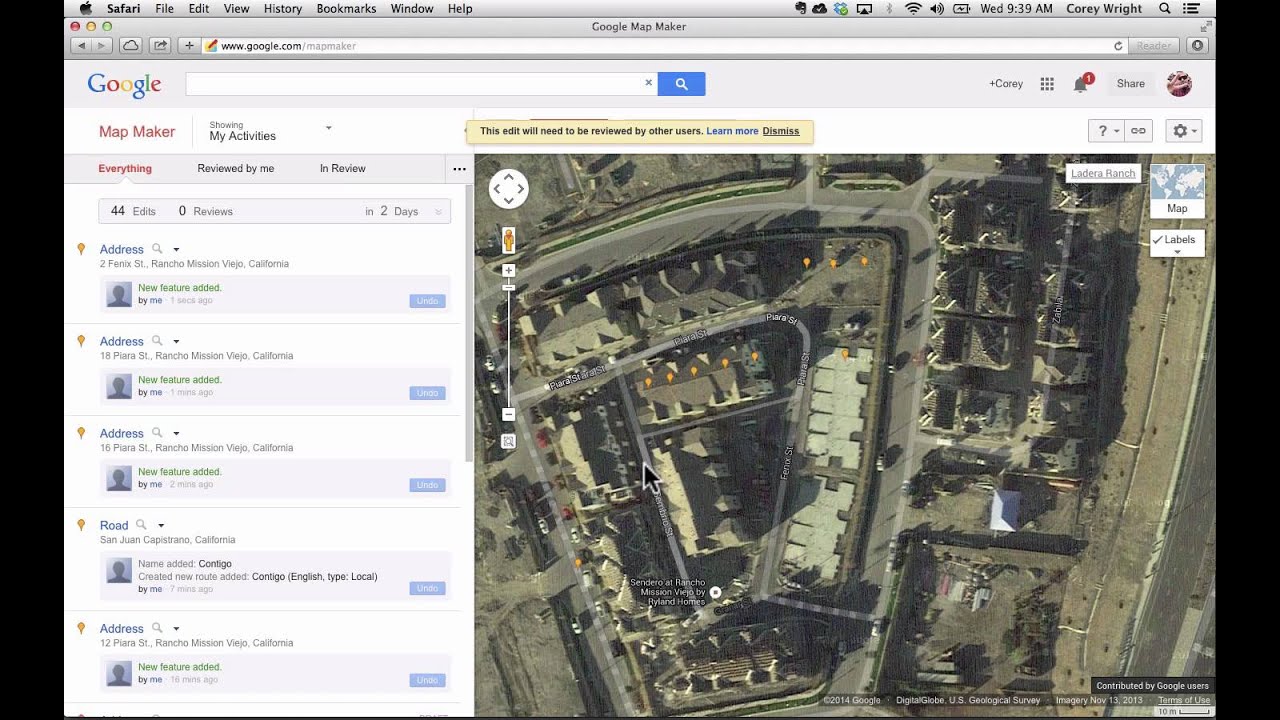Image resolution: width=1280 pixels, height=720 pixels.
Task: Open the Terms of Use link
Action: coord(1184,700)
